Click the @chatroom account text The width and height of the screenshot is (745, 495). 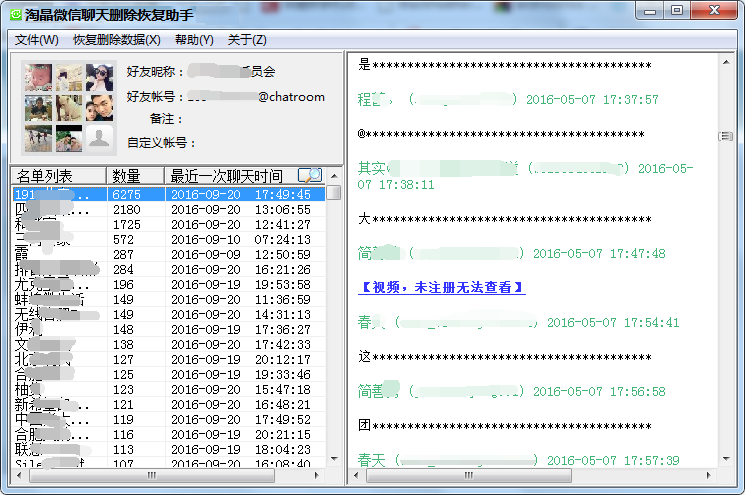(x=291, y=97)
